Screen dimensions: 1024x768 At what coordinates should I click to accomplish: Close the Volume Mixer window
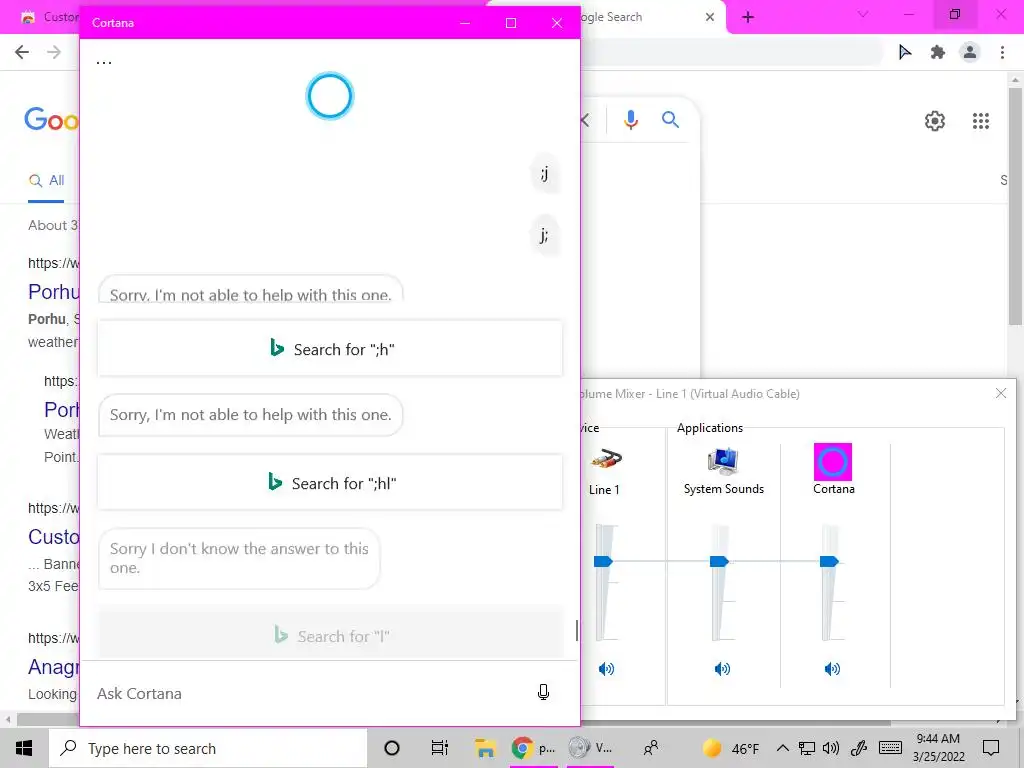coord(1000,393)
